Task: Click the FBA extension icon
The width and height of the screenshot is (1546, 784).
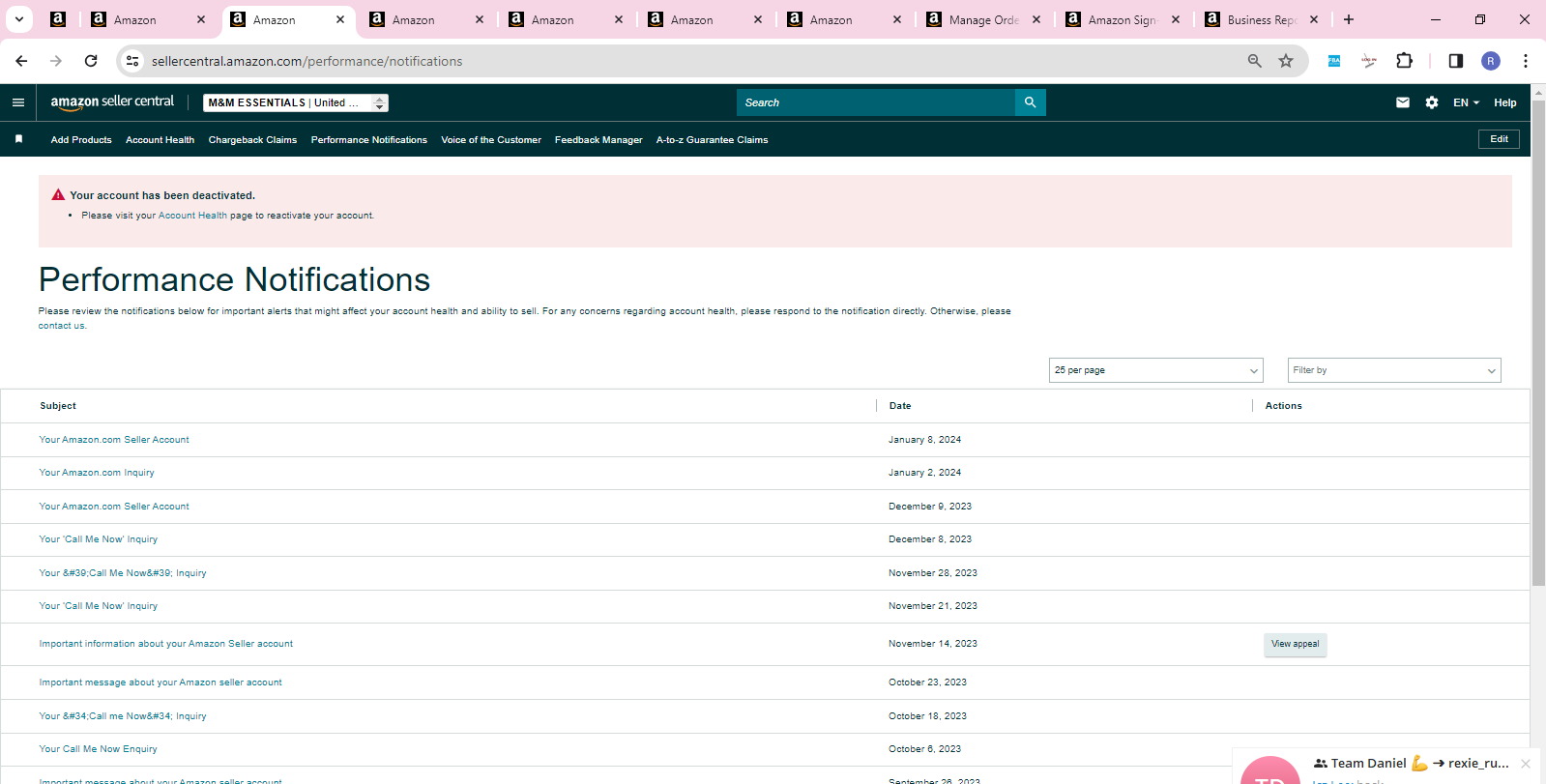Action: point(1334,61)
